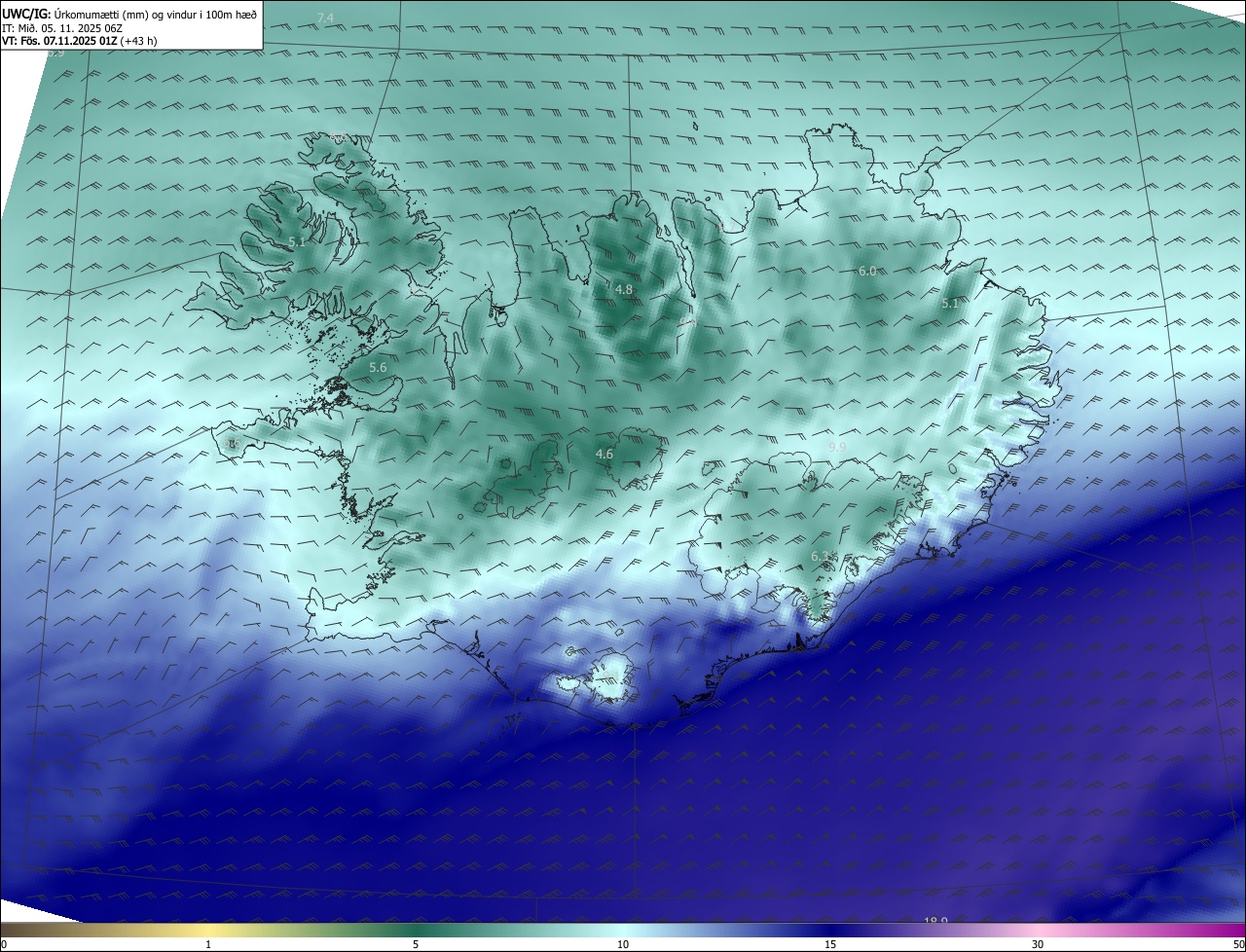Click the "UWC/IG: Úrkomumætti (mm)" title line

129,13
